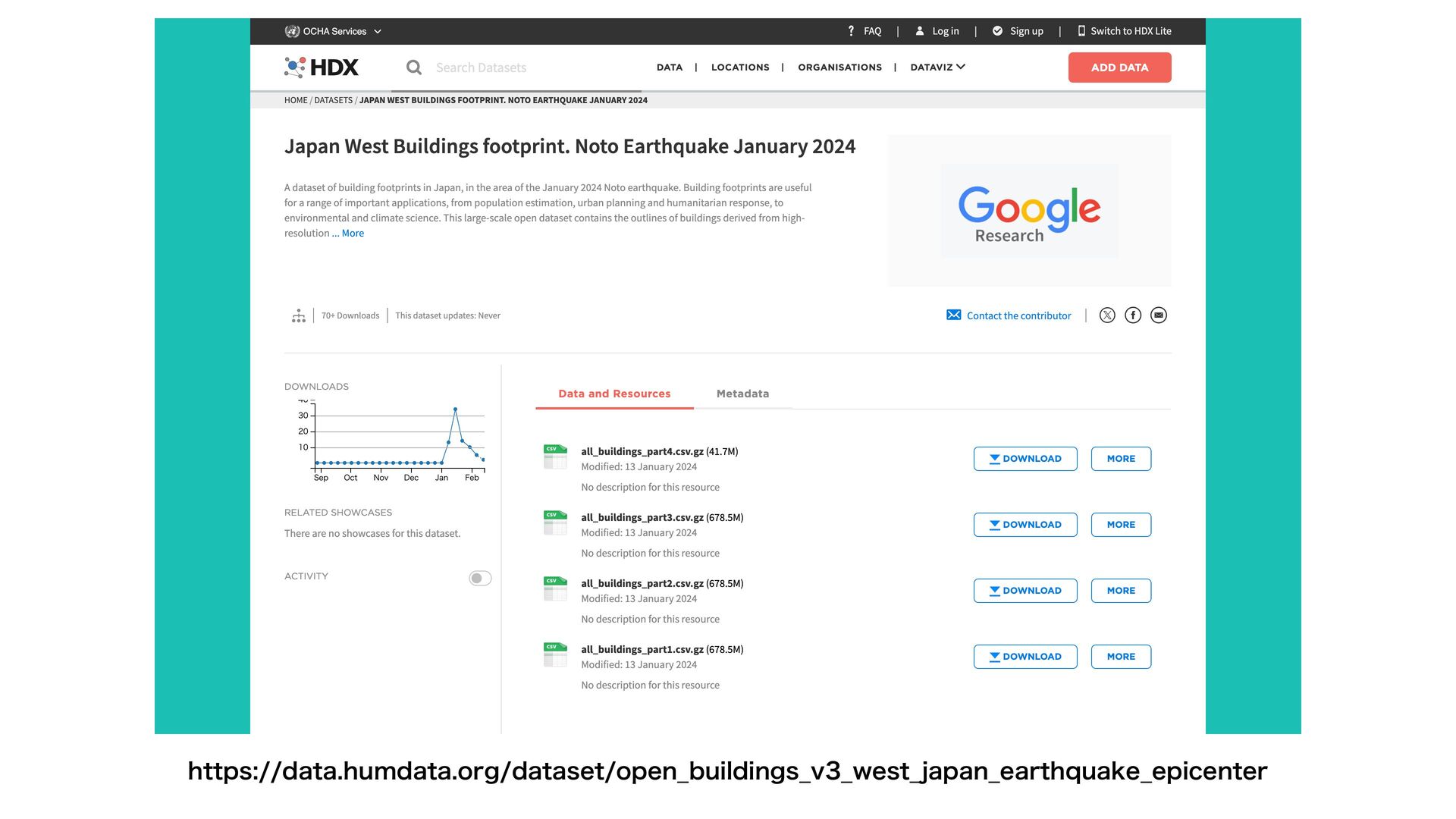Image resolution: width=1456 pixels, height=819 pixels.
Task: Click CSV icon for all_buildings_part1
Action: pos(555,654)
